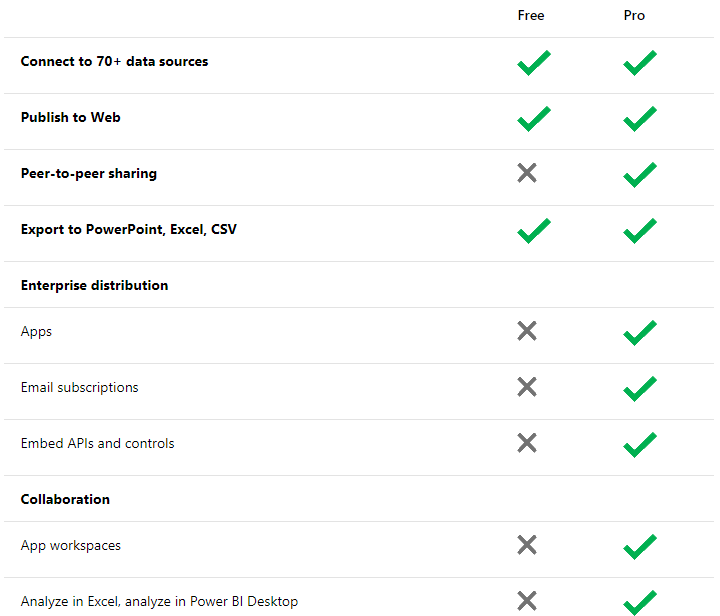The image size is (720, 616).
Task: Click the Free X mark in Apps row
Action: pyautogui.click(x=527, y=331)
